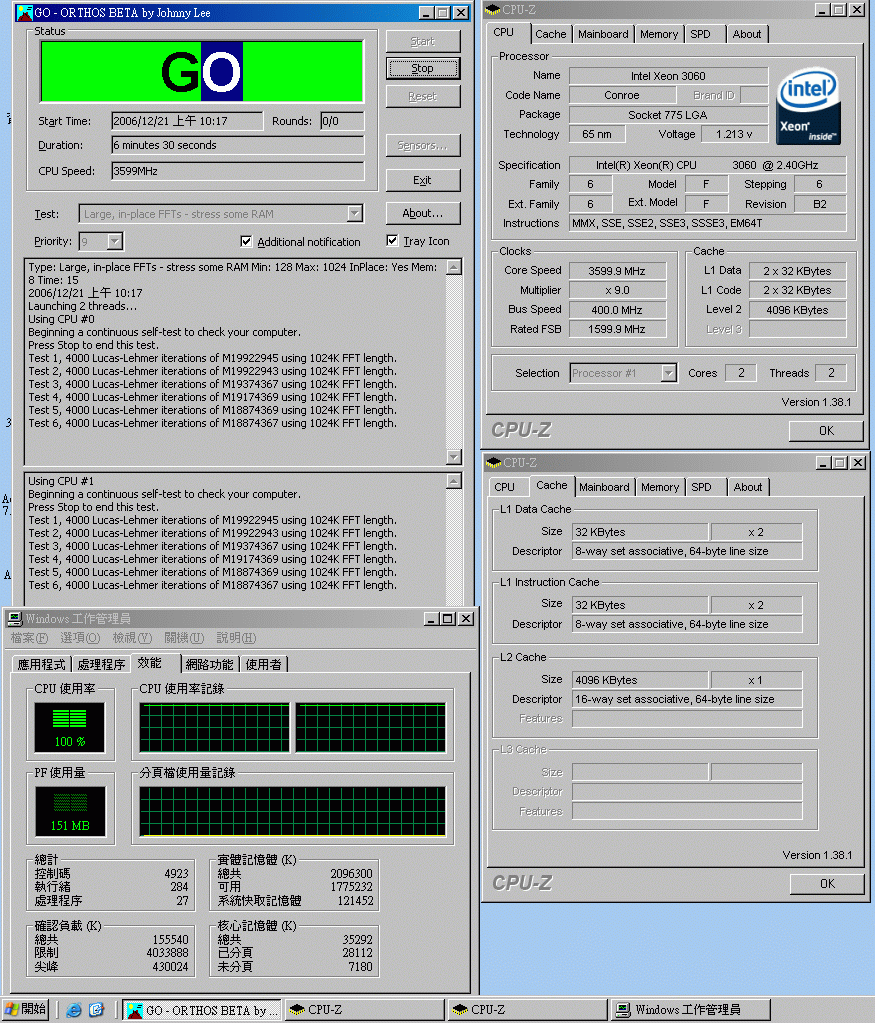Screen dimensions: 875x1023
Task: Open the Windows Start button
Action: 26,1010
